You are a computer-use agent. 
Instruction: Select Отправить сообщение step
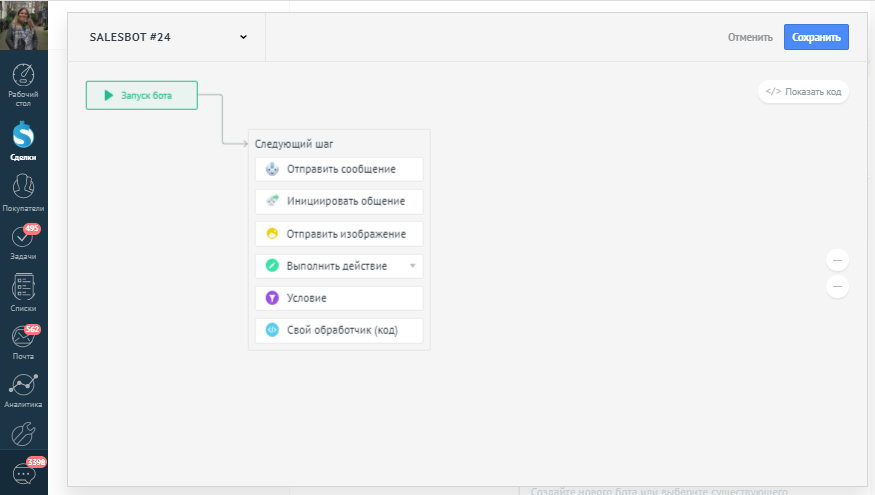(339, 170)
